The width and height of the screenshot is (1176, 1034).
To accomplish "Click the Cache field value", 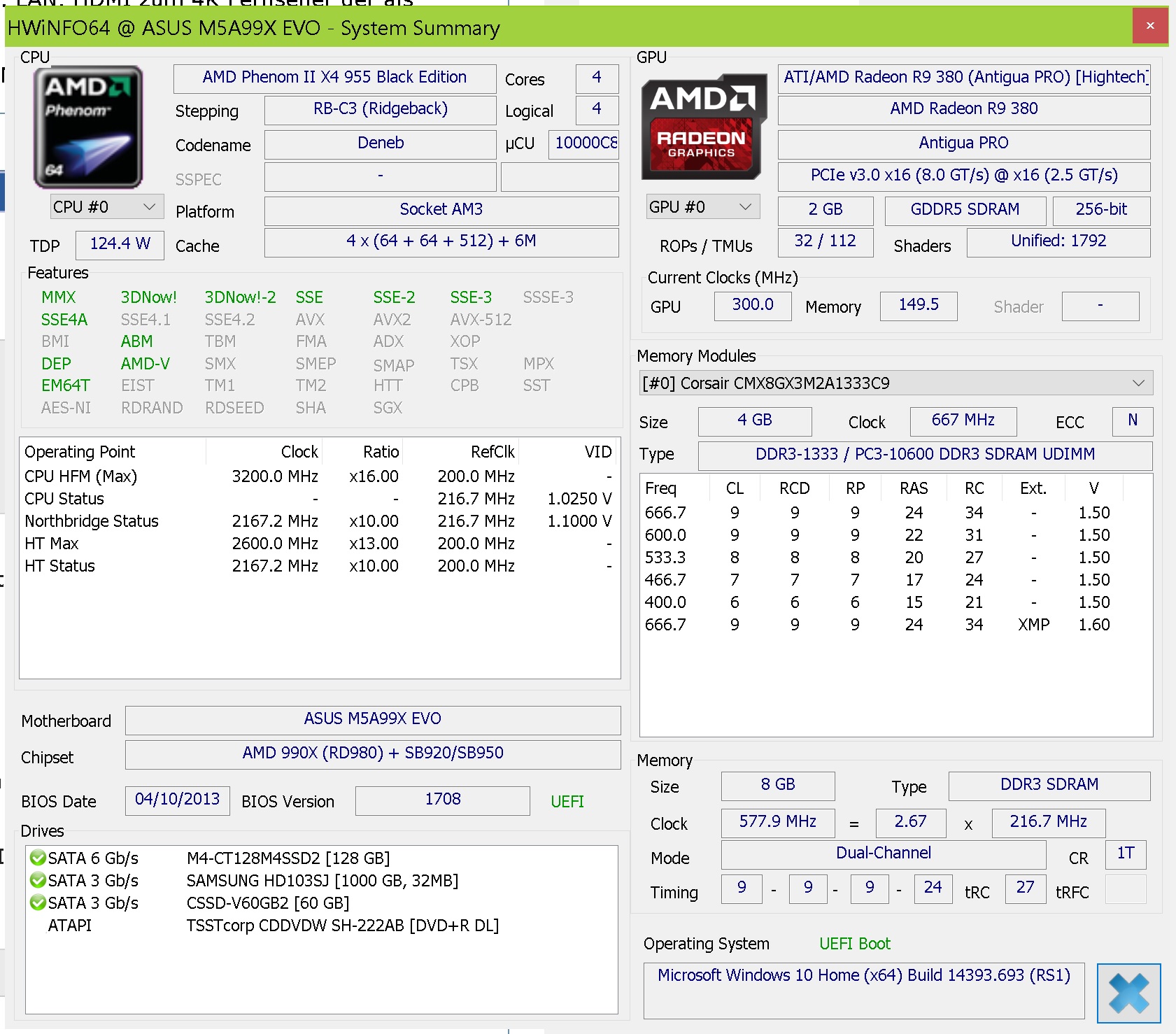I will (441, 242).
